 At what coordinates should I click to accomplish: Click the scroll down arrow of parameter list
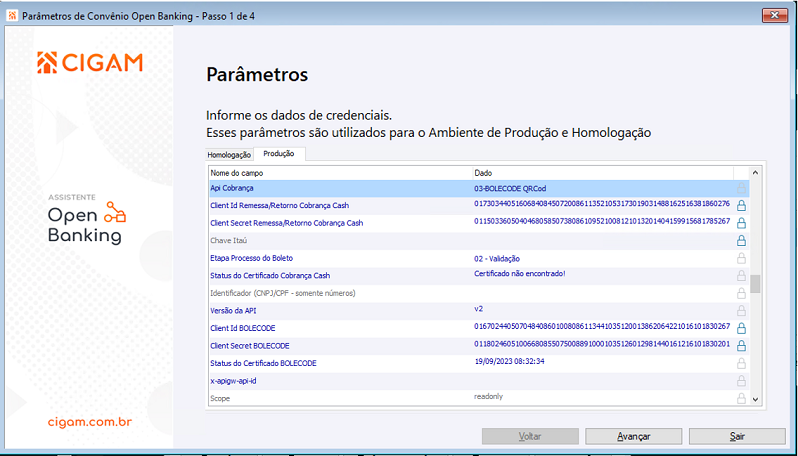point(755,400)
